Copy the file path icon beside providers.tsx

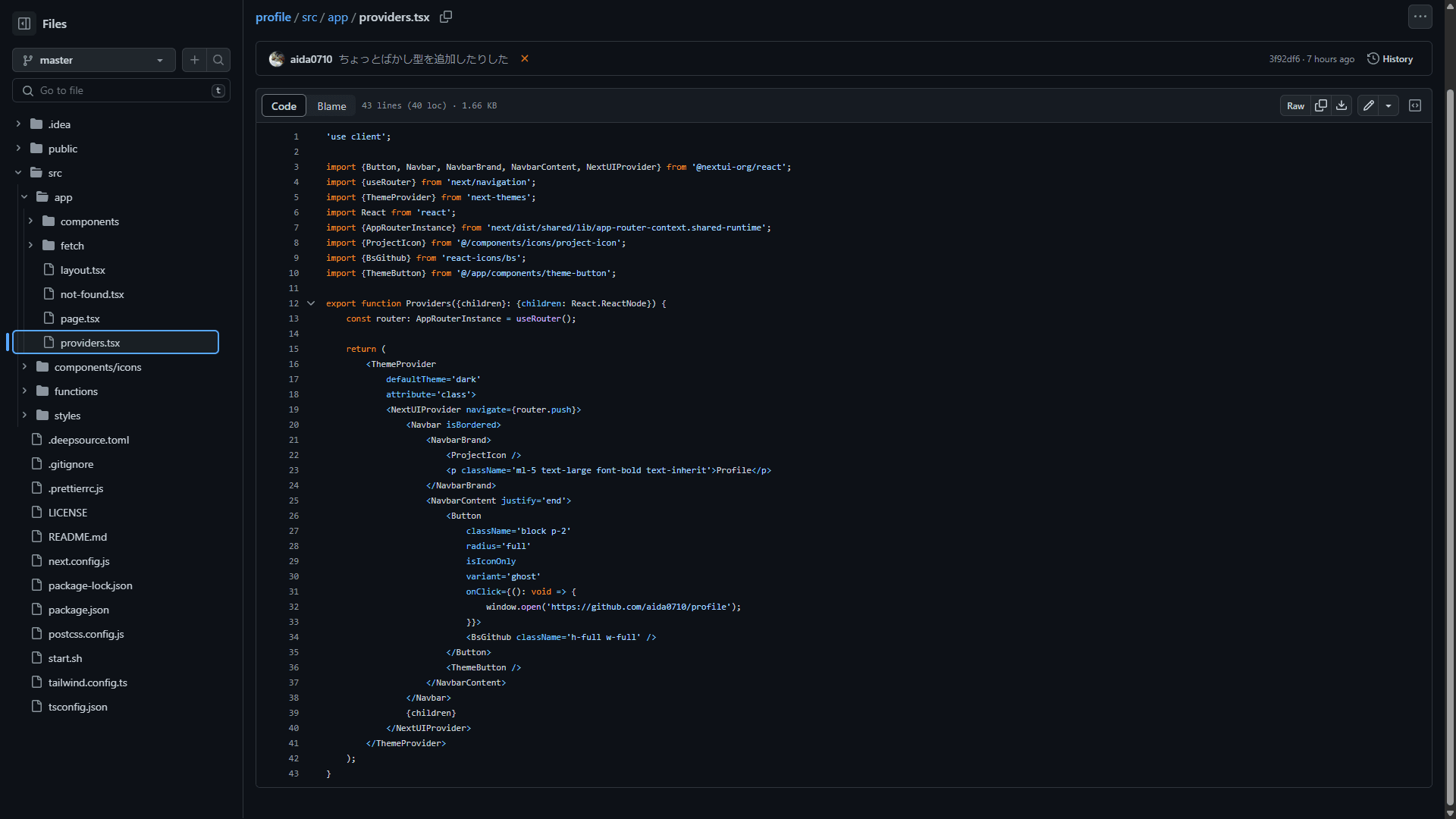click(x=446, y=17)
